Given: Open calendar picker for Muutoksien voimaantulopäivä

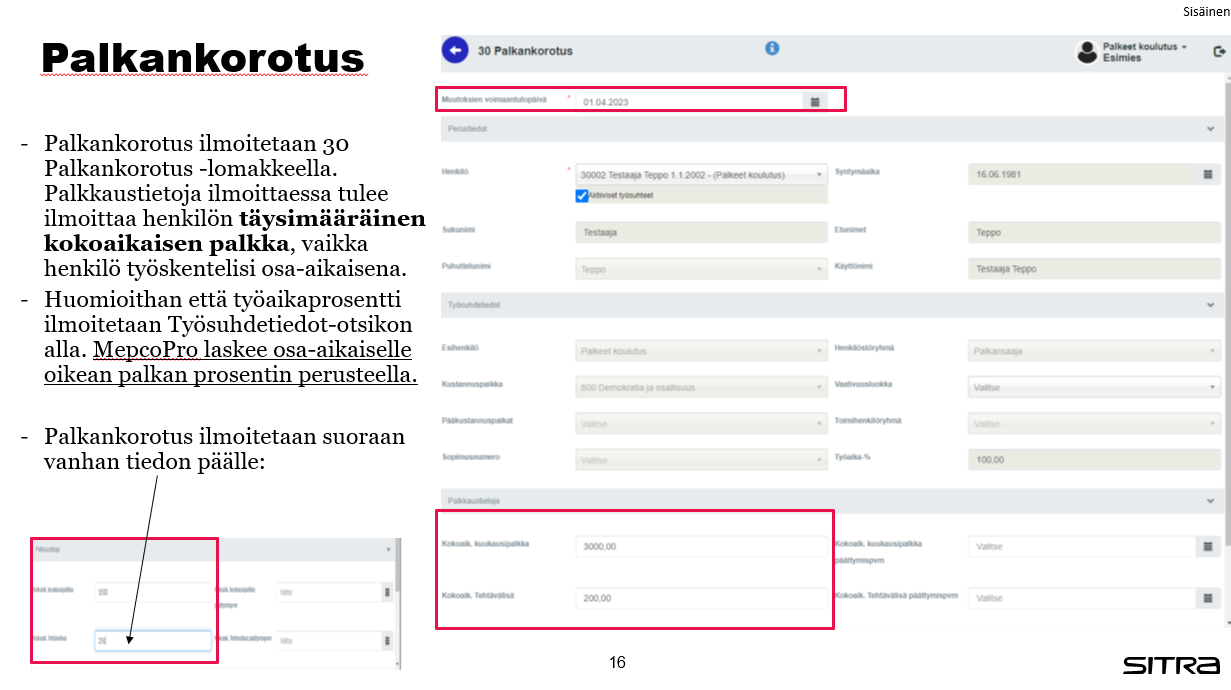Looking at the screenshot, I should coord(815,99).
